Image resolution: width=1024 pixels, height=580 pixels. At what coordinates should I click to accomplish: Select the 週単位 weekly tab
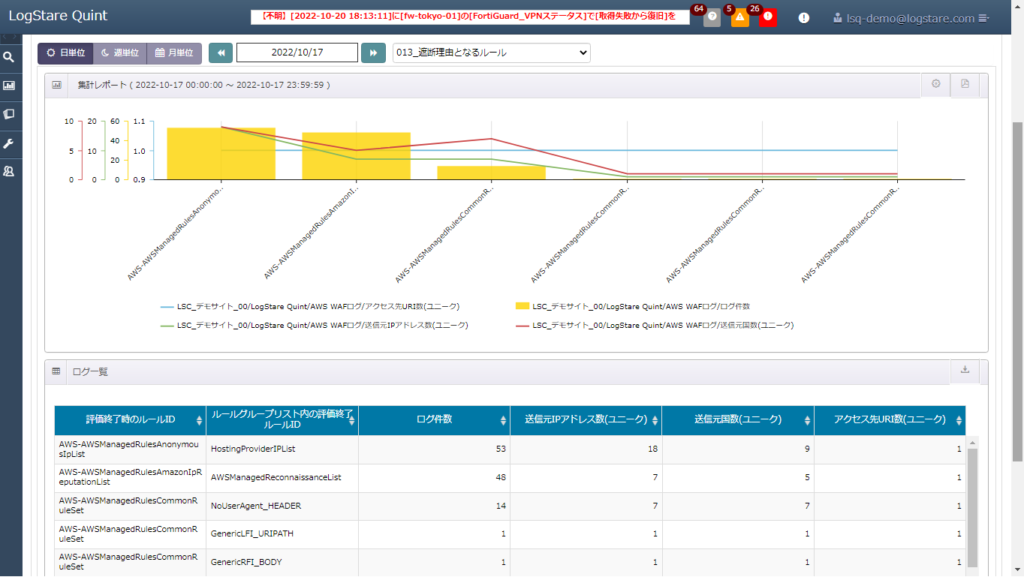click(120, 53)
